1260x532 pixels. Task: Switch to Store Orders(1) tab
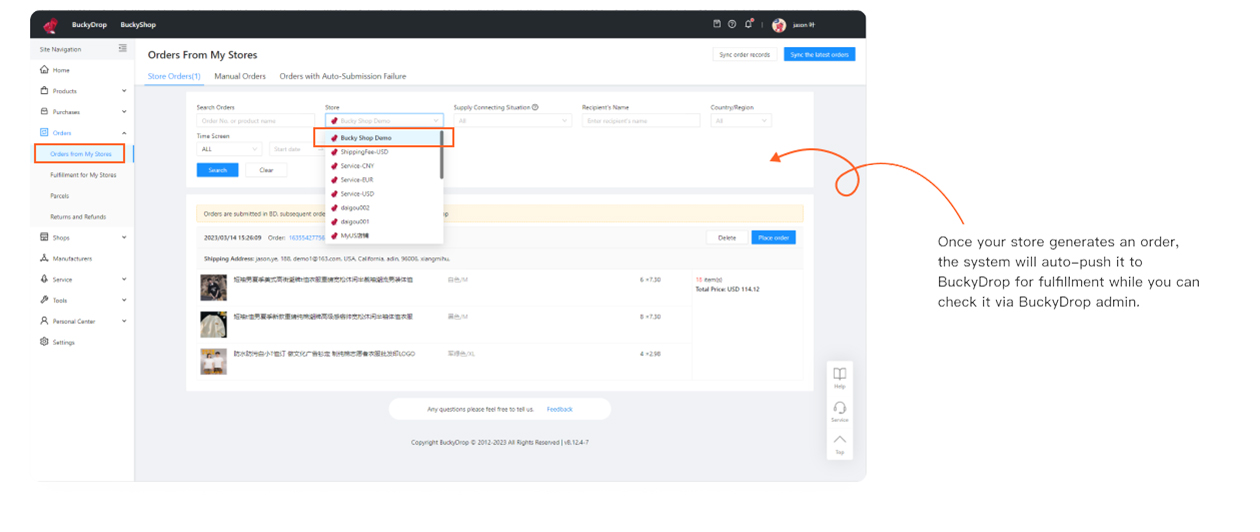pos(174,76)
